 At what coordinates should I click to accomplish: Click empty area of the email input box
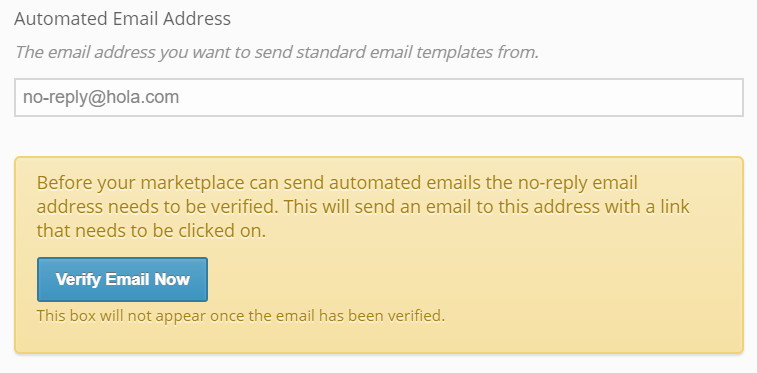pos(459,97)
